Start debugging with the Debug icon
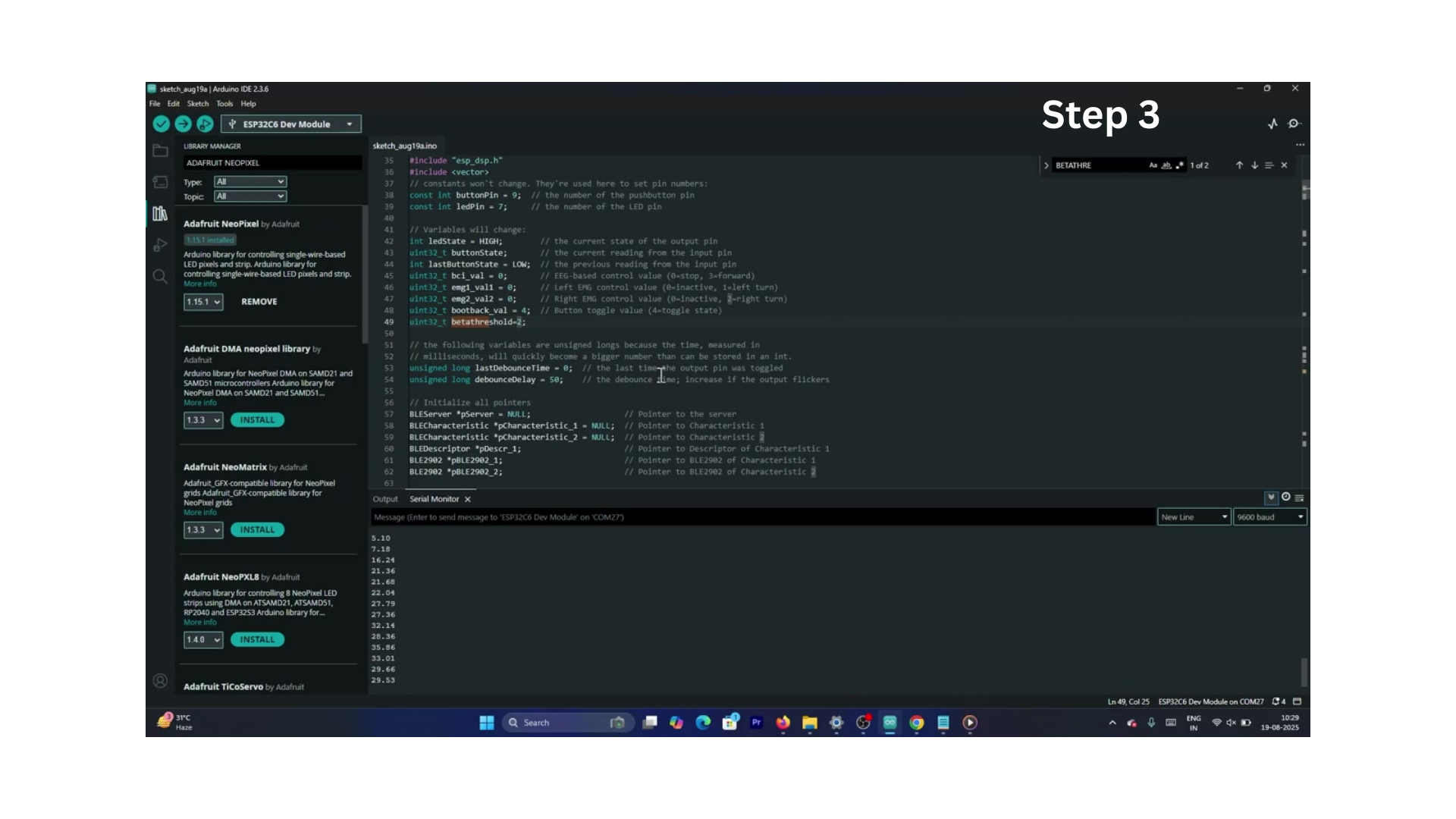The image size is (1456, 819). pyautogui.click(x=205, y=124)
